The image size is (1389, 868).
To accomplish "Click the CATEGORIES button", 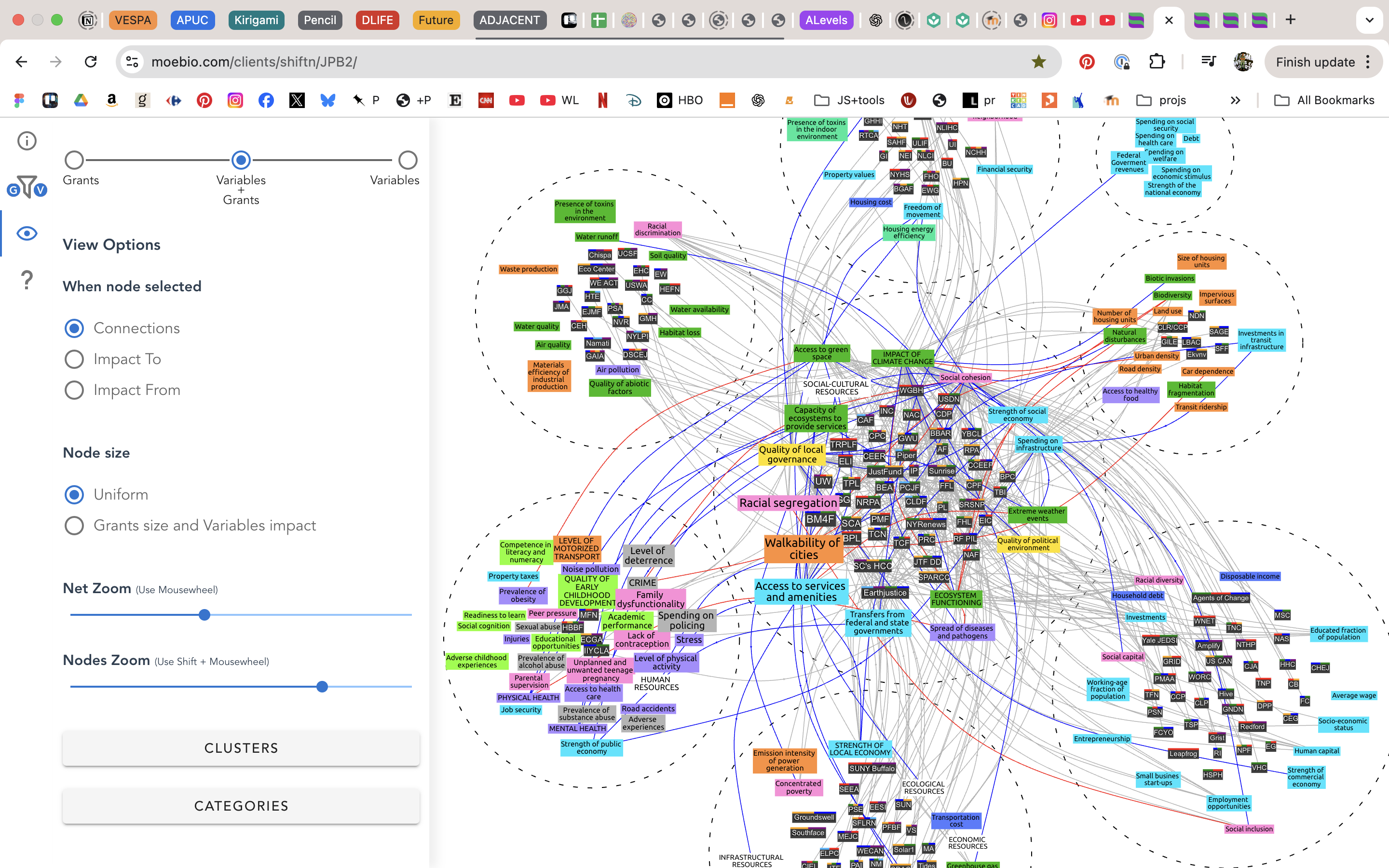I will (x=241, y=806).
